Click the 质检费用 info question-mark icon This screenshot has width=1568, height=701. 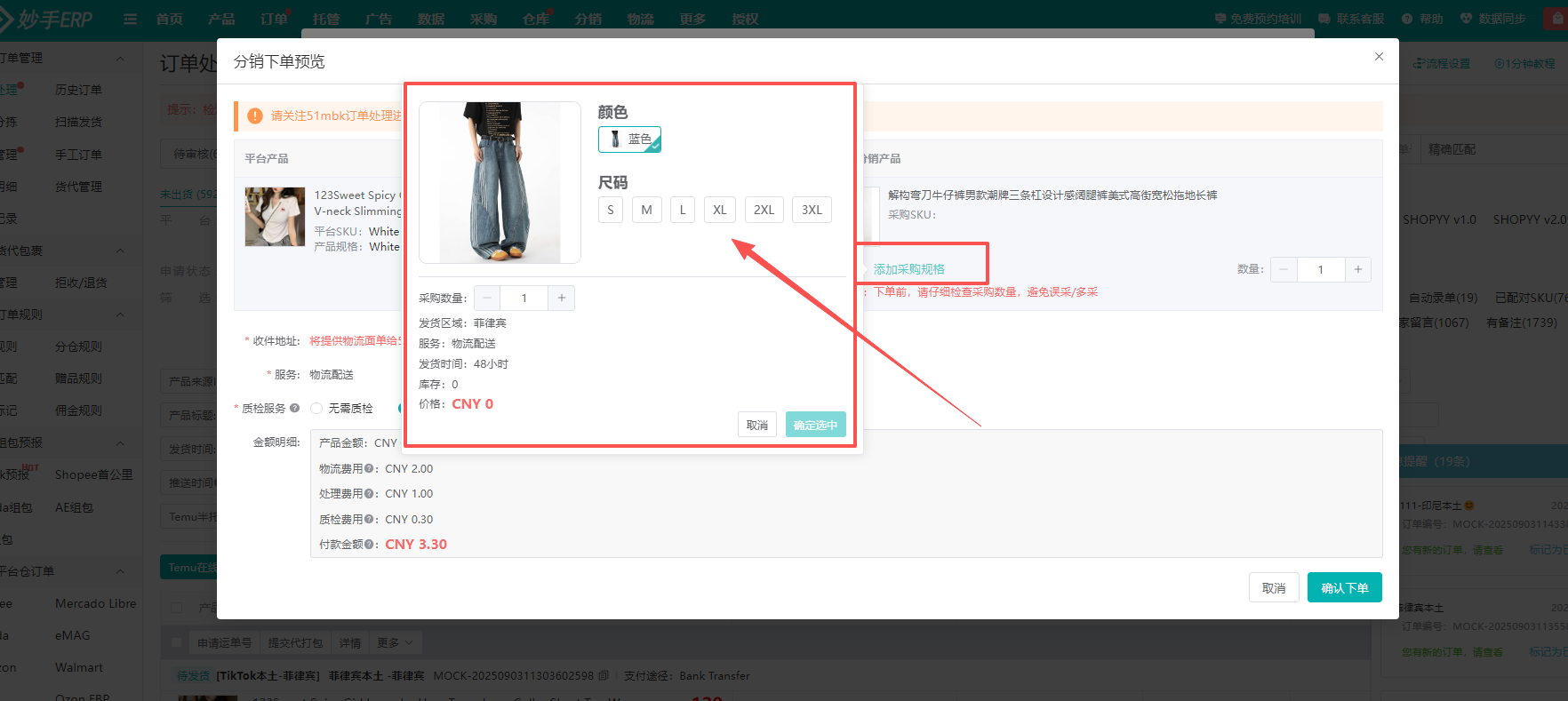369,520
